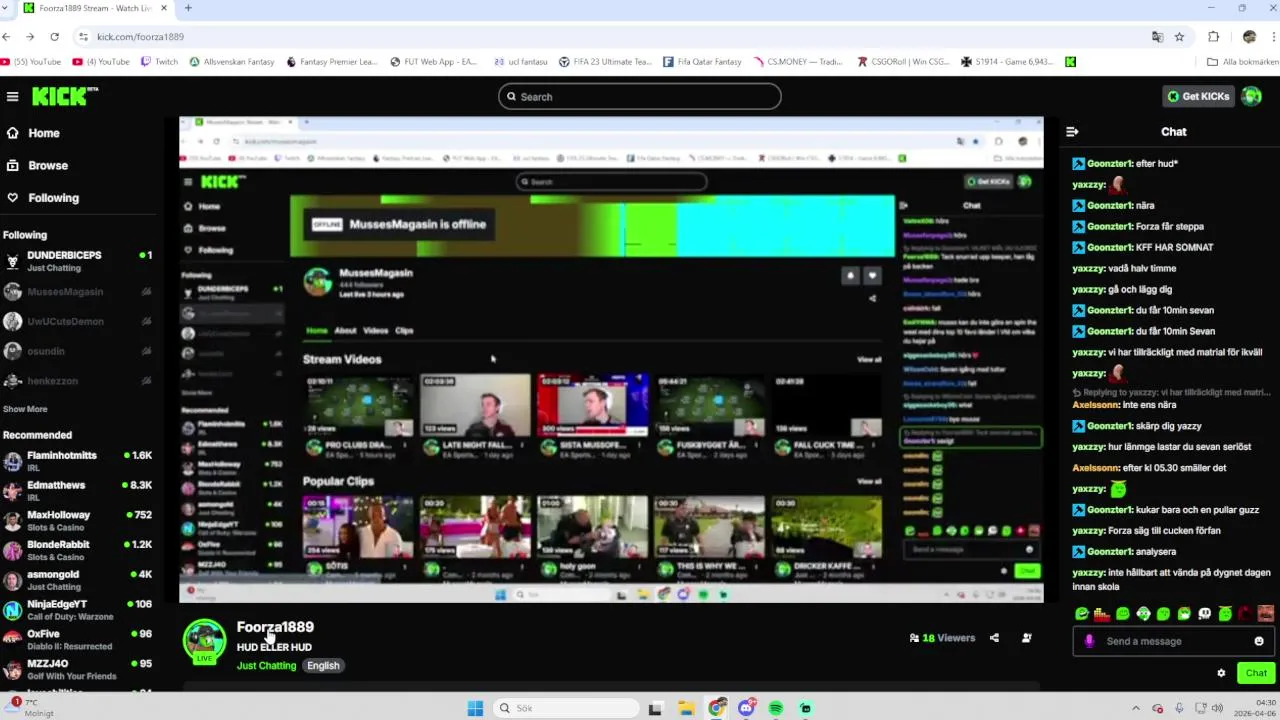Click the green Chat send button

click(1256, 673)
